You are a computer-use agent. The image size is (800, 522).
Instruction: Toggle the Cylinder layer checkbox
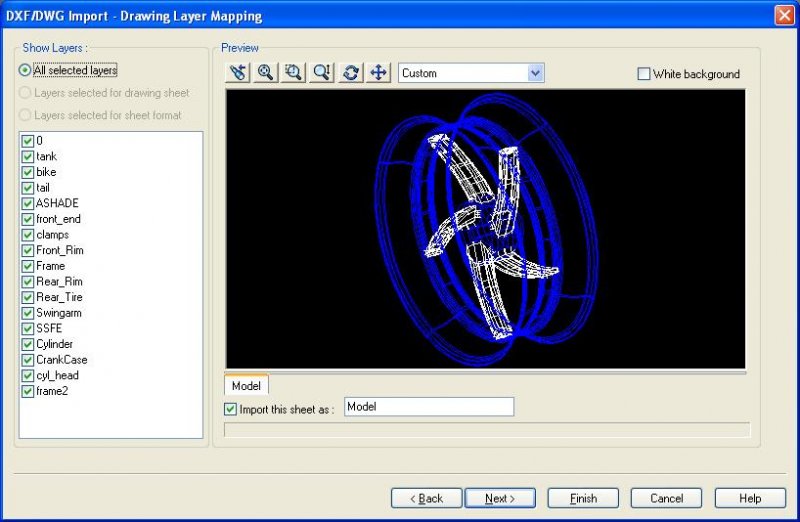28,344
